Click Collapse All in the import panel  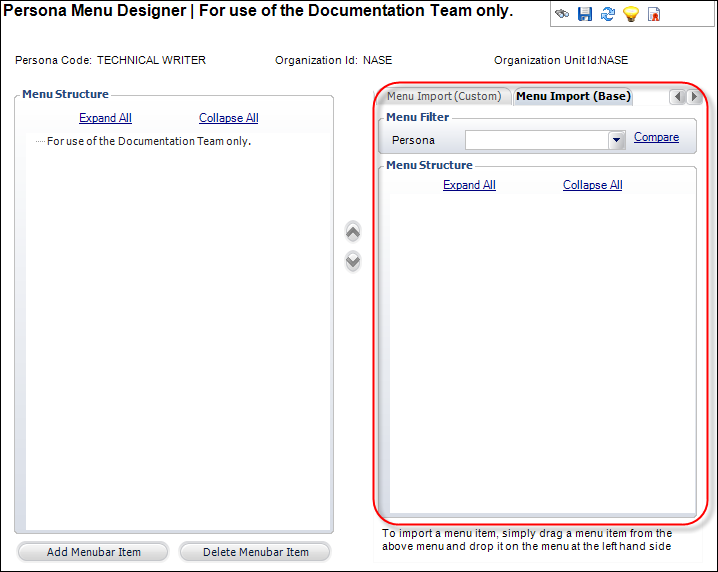point(593,185)
